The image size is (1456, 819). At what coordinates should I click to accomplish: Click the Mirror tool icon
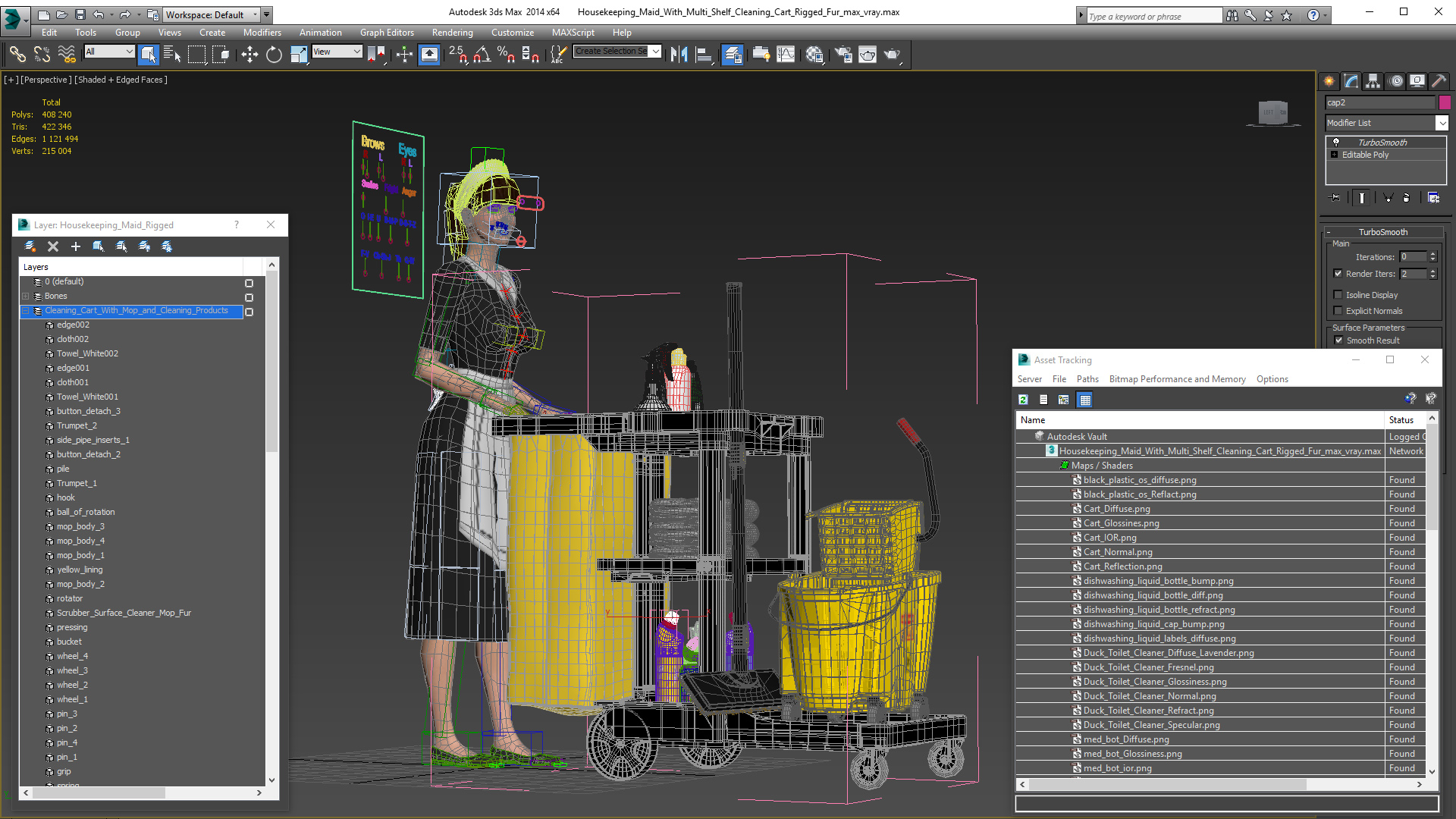click(x=679, y=54)
